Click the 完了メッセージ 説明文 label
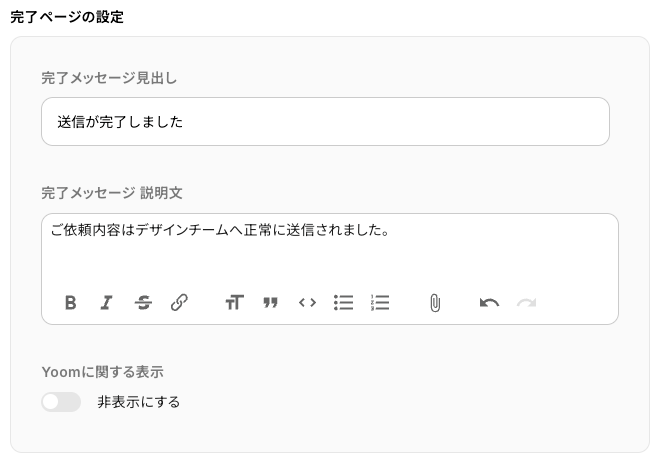Screen dimensions: 657x462 [x=111, y=191]
